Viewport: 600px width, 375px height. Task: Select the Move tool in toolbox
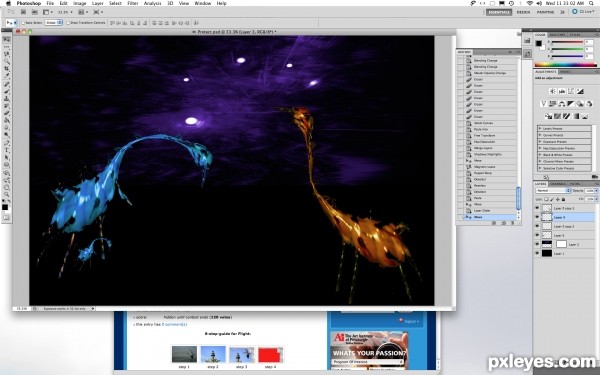7,40
